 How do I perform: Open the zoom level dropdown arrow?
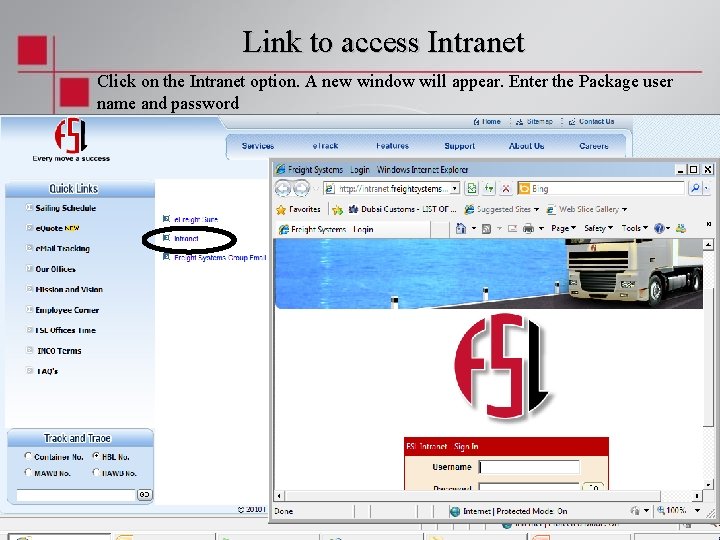coord(698,511)
